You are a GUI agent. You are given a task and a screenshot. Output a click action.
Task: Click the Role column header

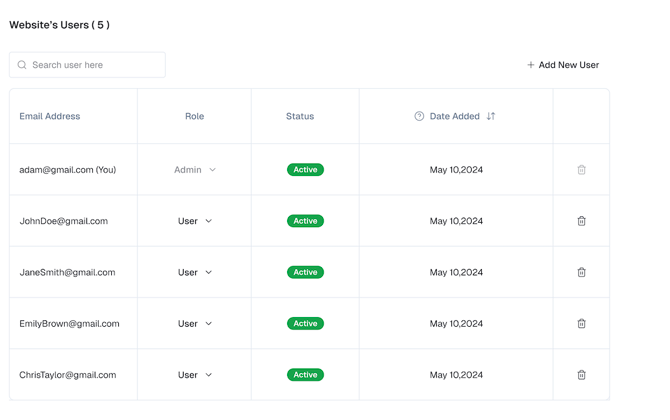(x=194, y=116)
